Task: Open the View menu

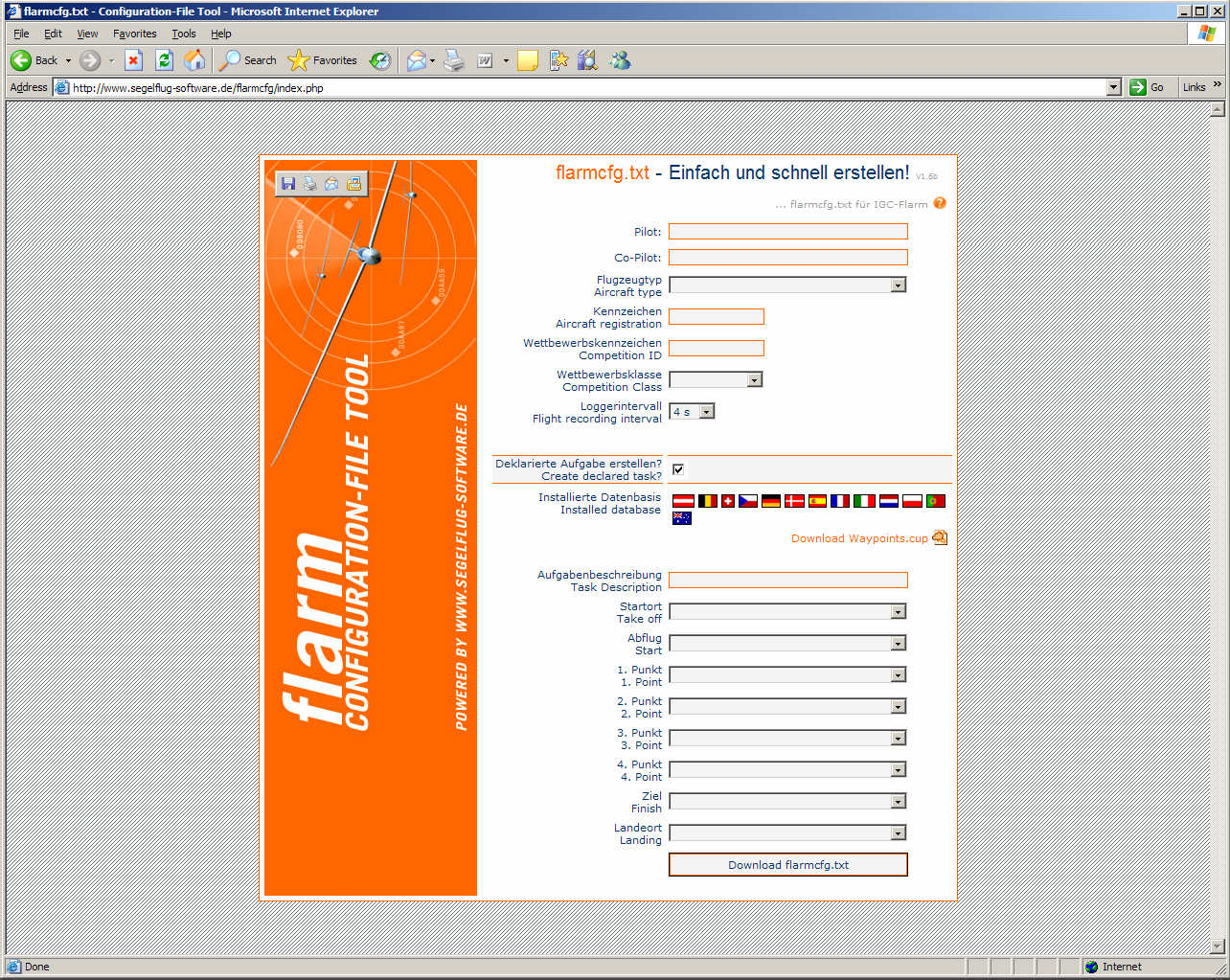Action: point(87,34)
